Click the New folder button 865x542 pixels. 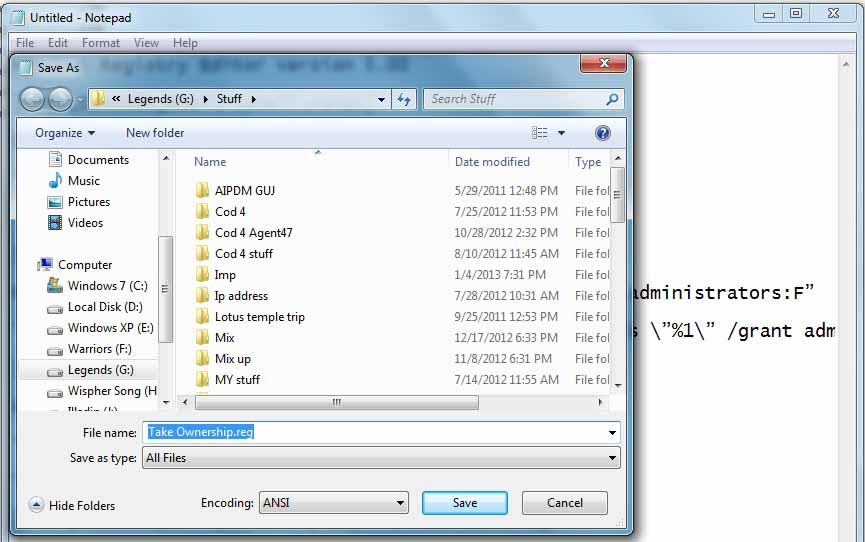(155, 133)
